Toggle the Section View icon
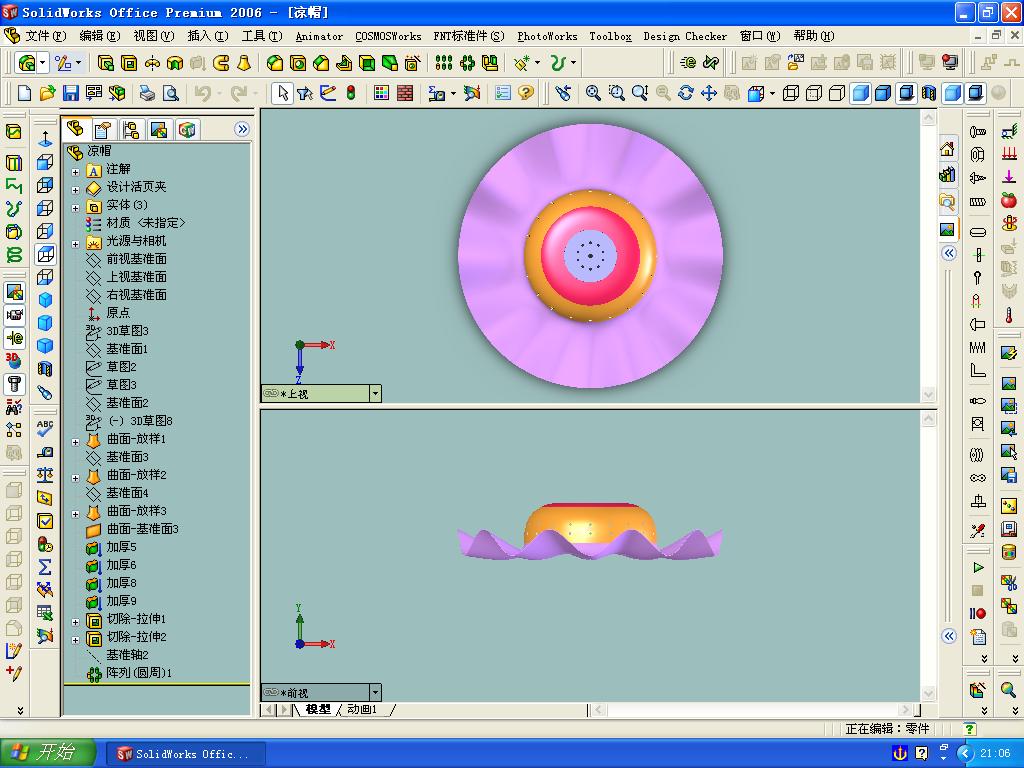Screen dimensions: 1024x768 click(x=929, y=93)
